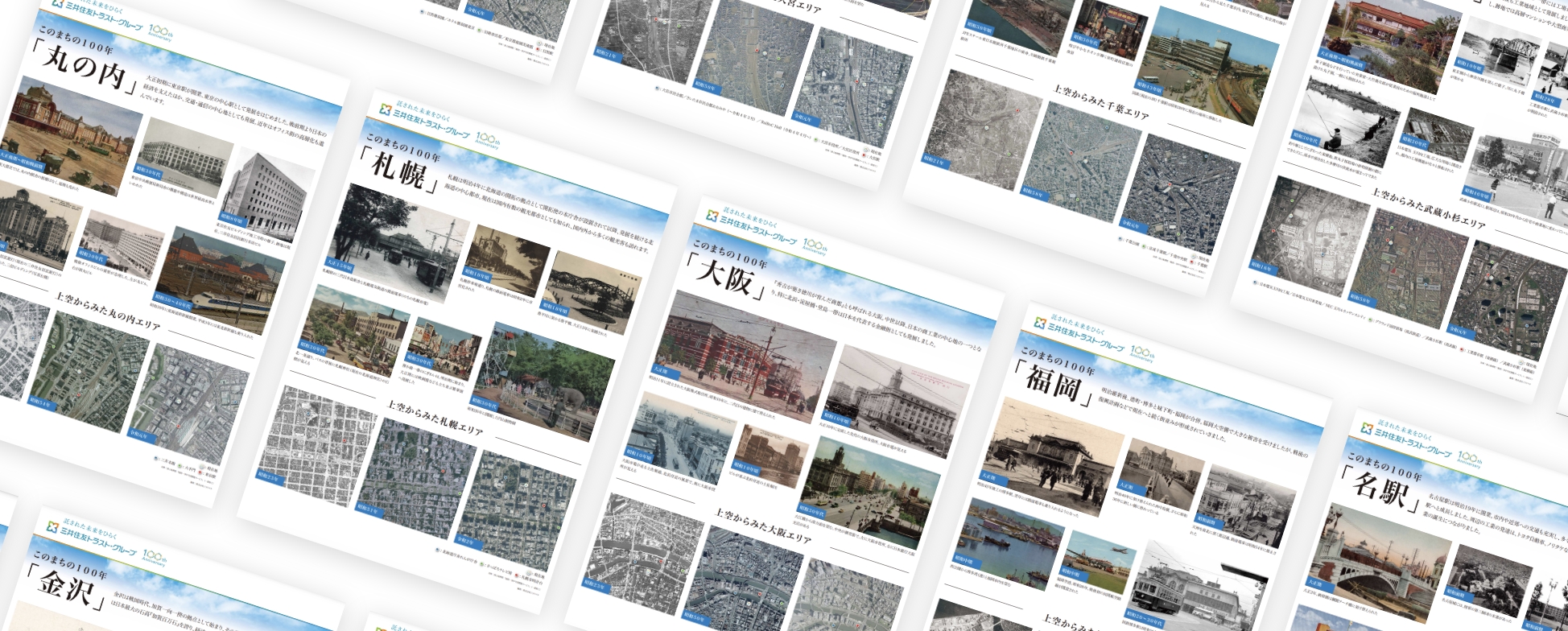The image size is (1568, 631).
Task: Select the 上空からみた札幌エリア heading
Action: tap(435, 419)
